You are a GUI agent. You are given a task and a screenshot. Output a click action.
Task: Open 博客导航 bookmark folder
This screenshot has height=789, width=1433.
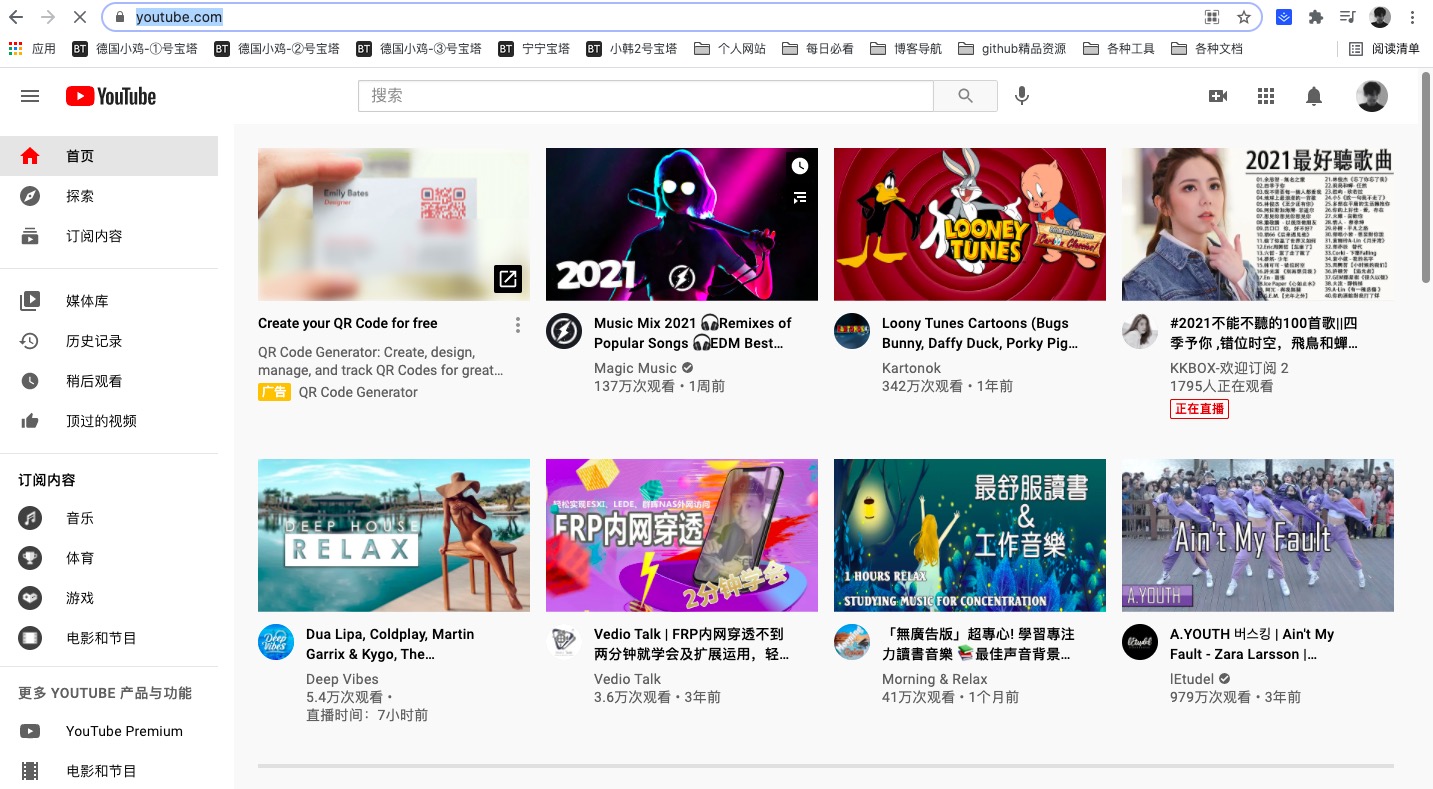coord(906,48)
